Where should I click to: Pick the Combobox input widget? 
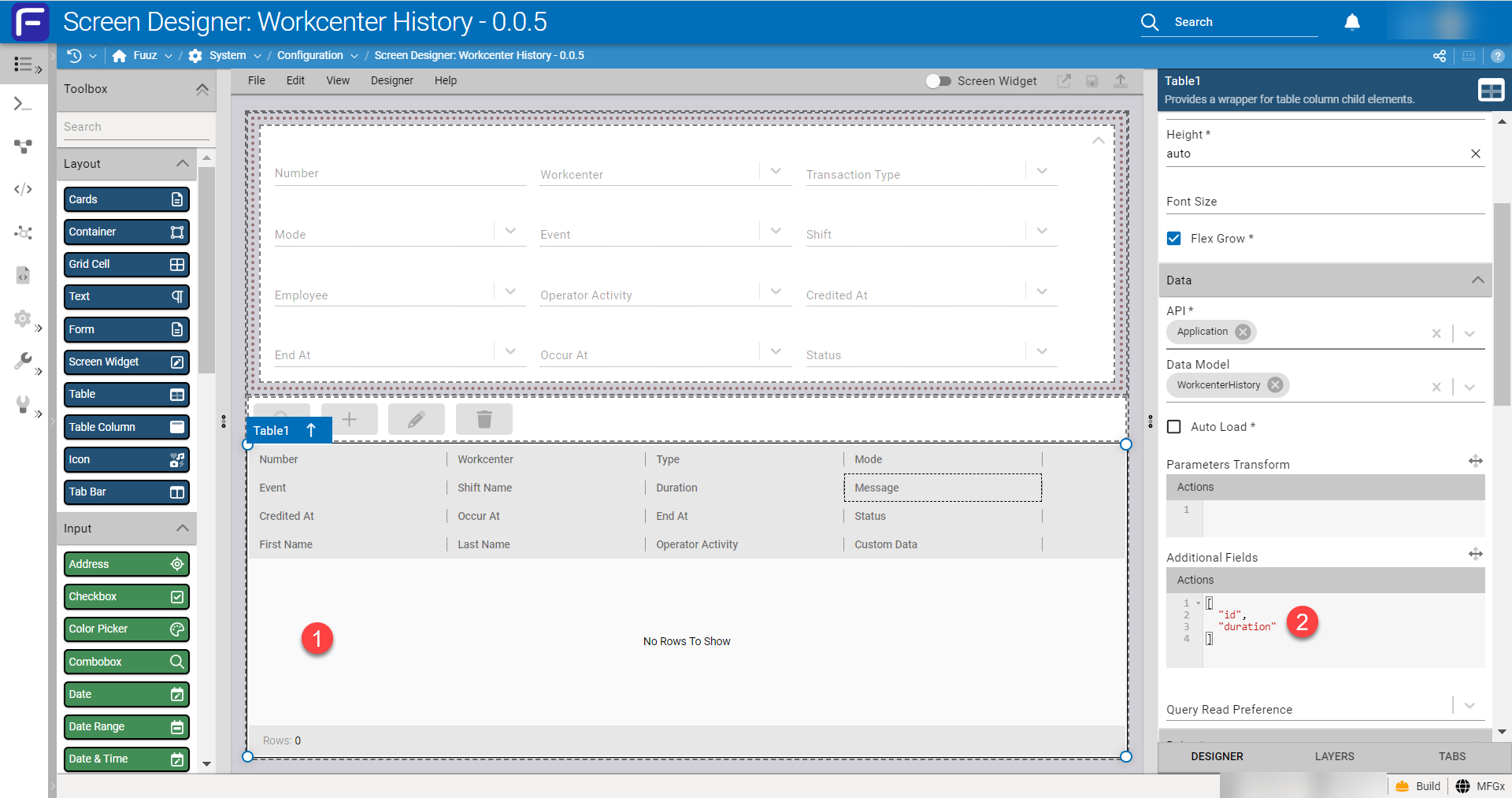[x=127, y=662]
